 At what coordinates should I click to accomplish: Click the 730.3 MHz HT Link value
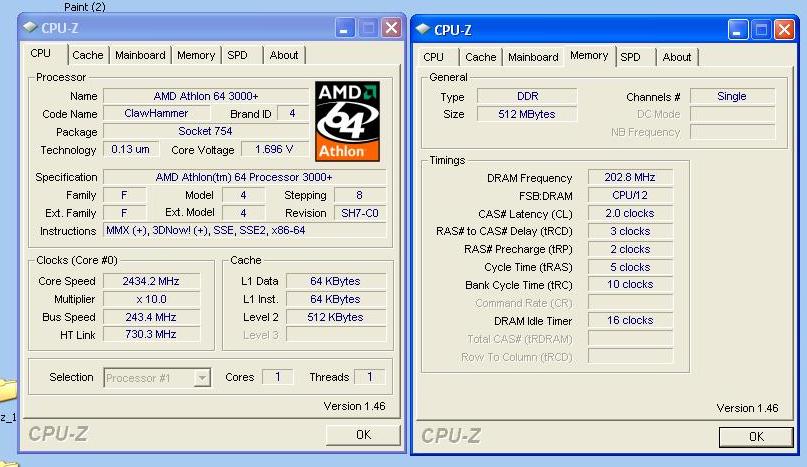pos(151,334)
